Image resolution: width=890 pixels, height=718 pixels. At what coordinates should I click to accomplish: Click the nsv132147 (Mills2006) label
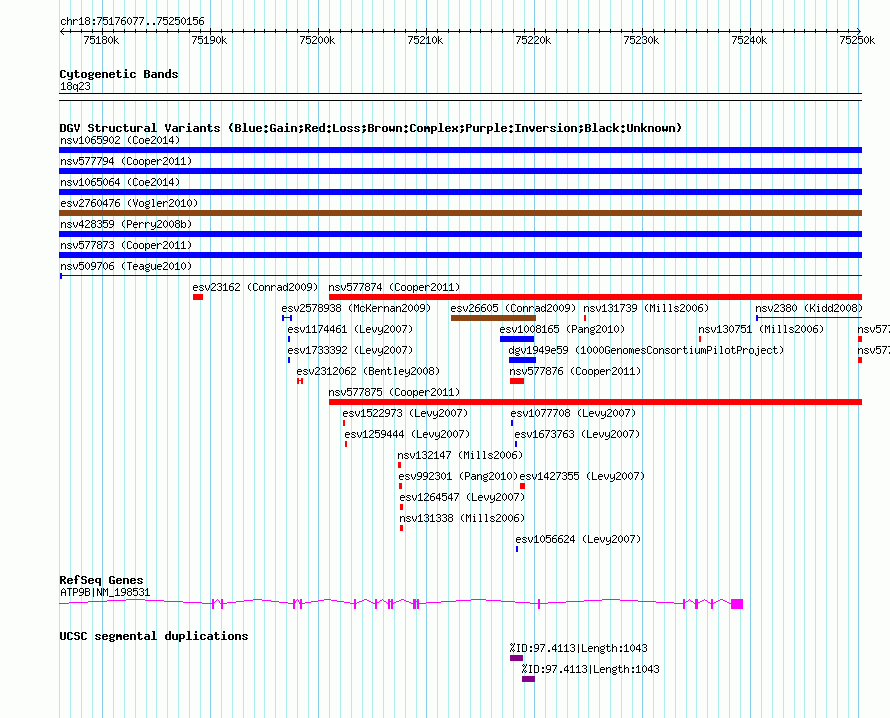click(460, 455)
